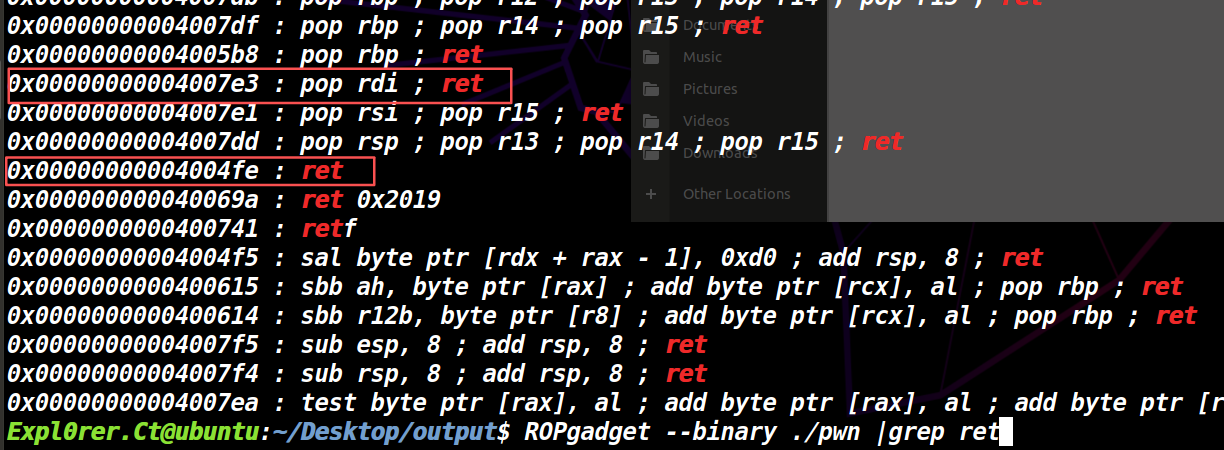Open the Music sidebar entry
Viewport: 1224px width, 450px height.
tap(702, 57)
